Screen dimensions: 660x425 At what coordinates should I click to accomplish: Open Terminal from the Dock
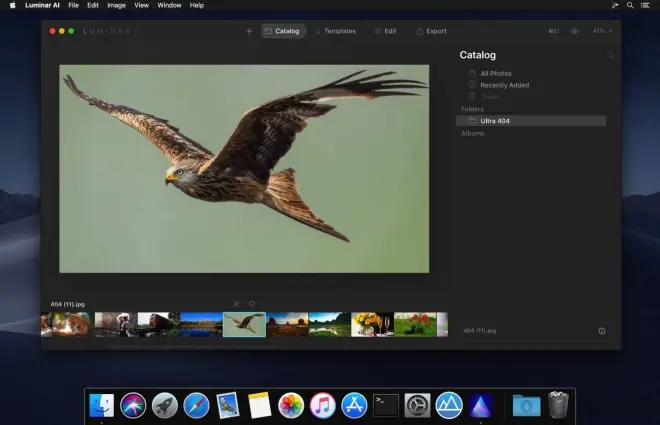(x=386, y=405)
